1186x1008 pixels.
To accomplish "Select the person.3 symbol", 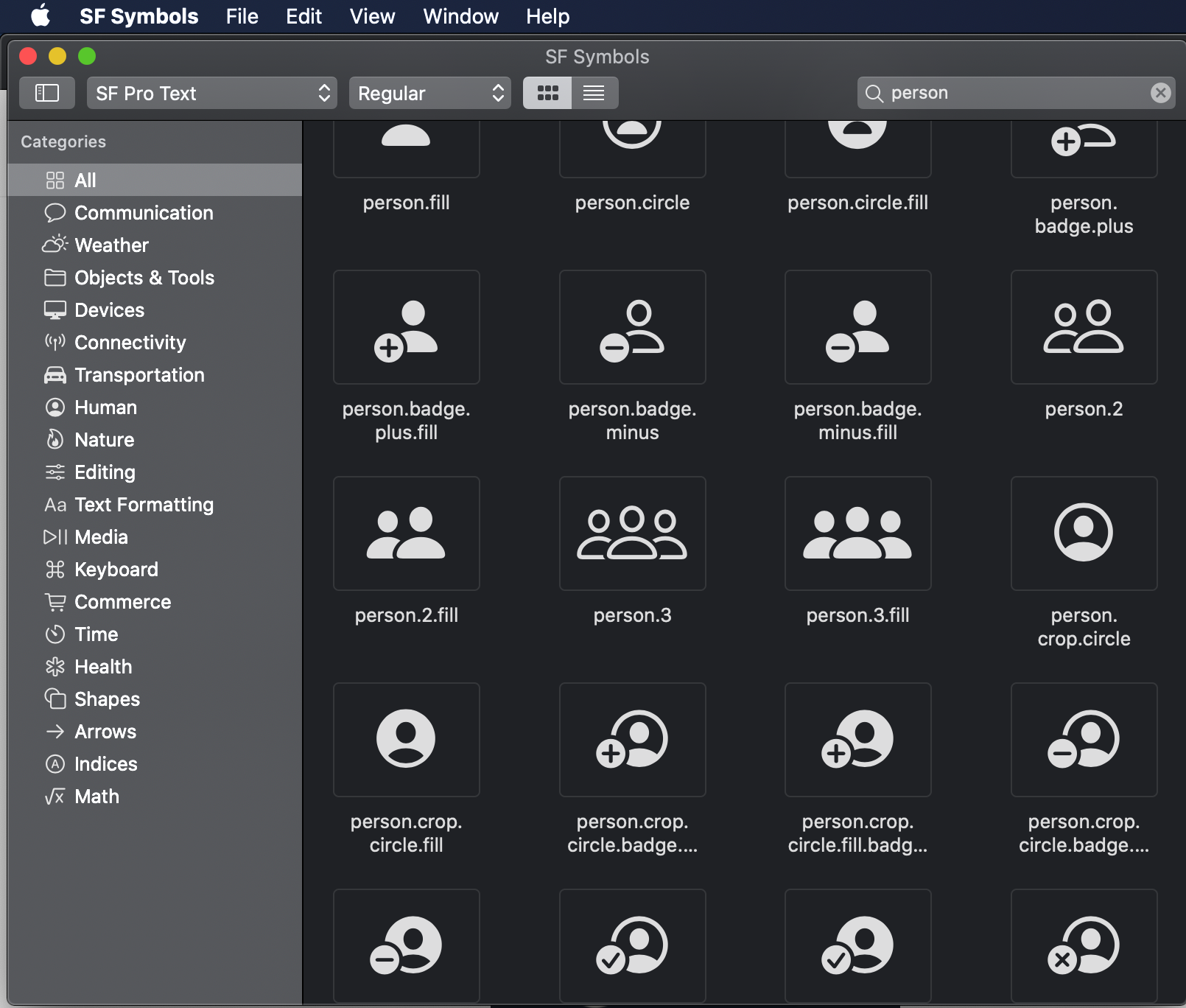I will point(633,533).
